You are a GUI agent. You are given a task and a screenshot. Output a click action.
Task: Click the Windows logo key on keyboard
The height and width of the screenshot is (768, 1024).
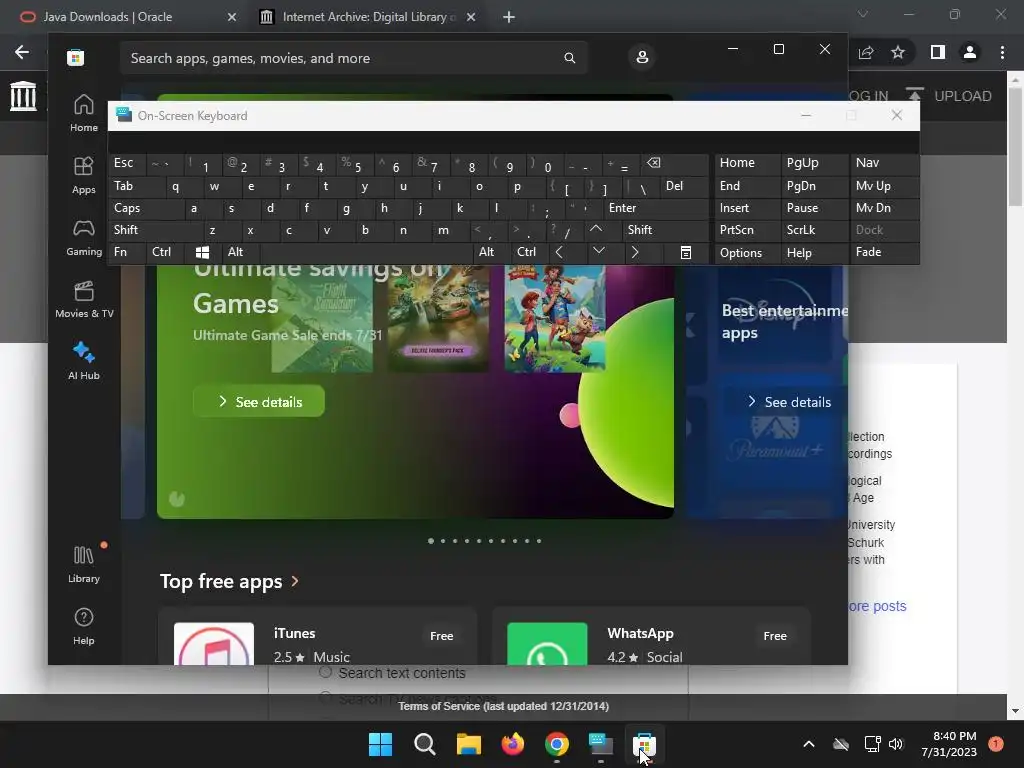click(x=202, y=252)
